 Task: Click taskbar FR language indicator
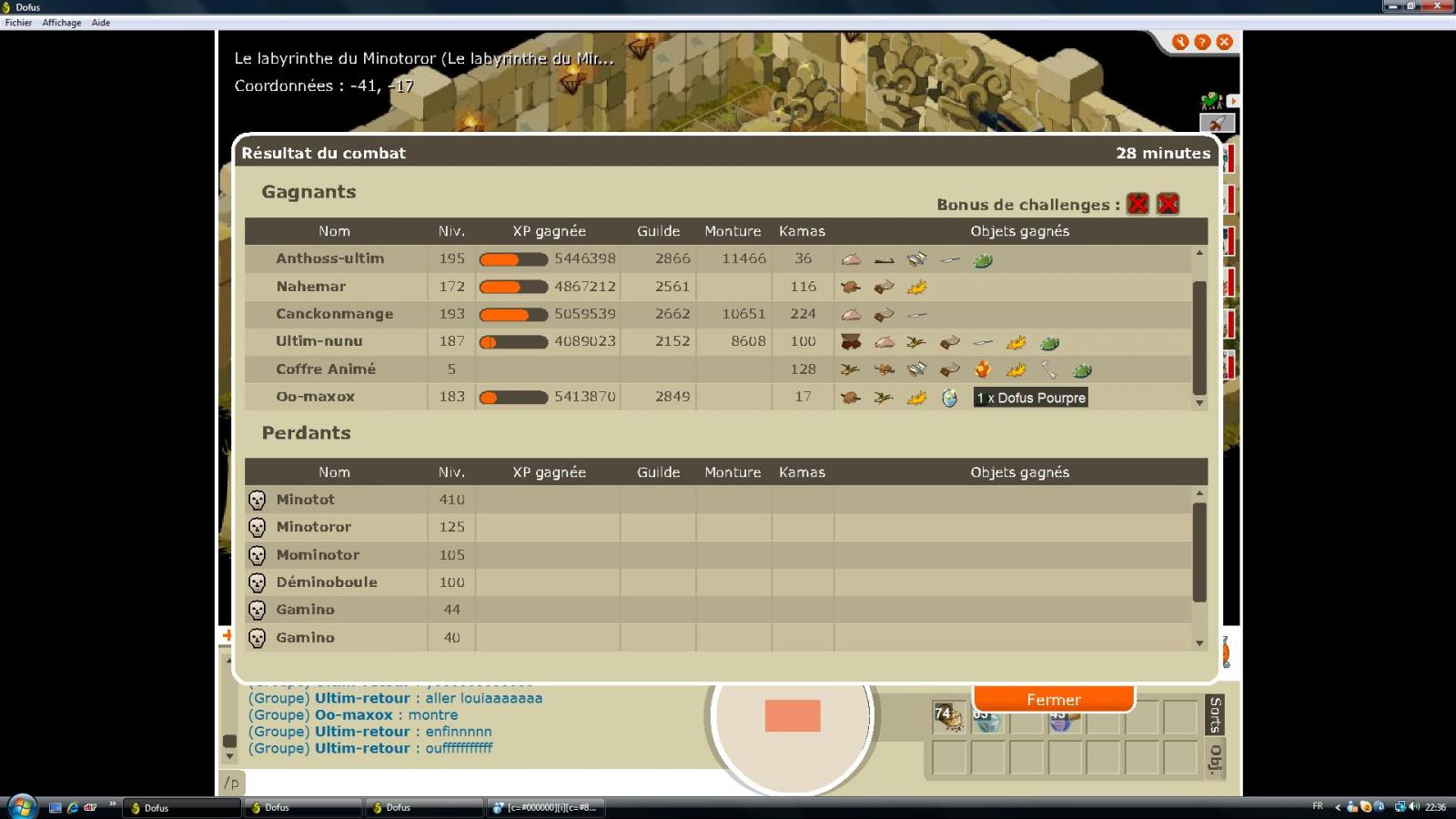1318,806
